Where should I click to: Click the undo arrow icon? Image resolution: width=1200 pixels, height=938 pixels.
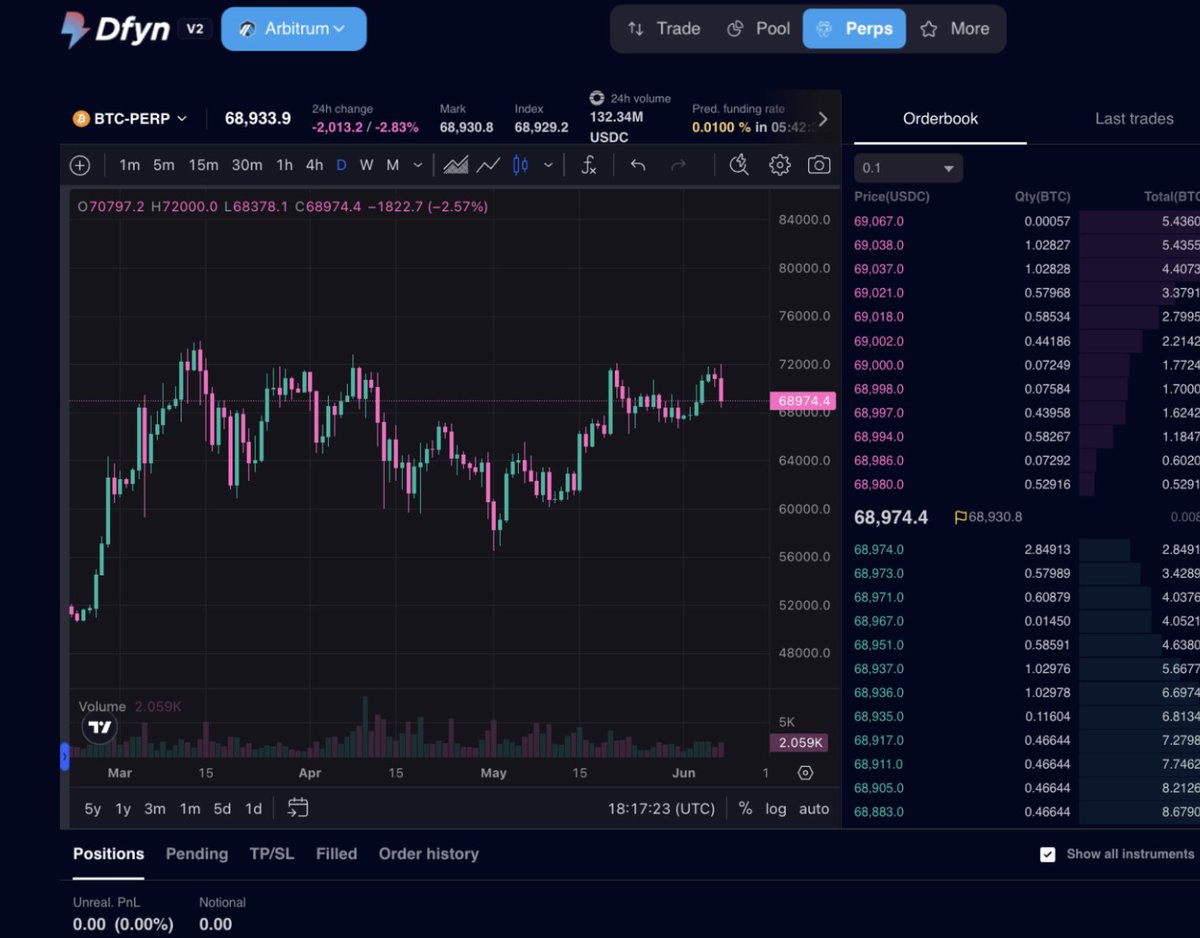[x=638, y=166]
